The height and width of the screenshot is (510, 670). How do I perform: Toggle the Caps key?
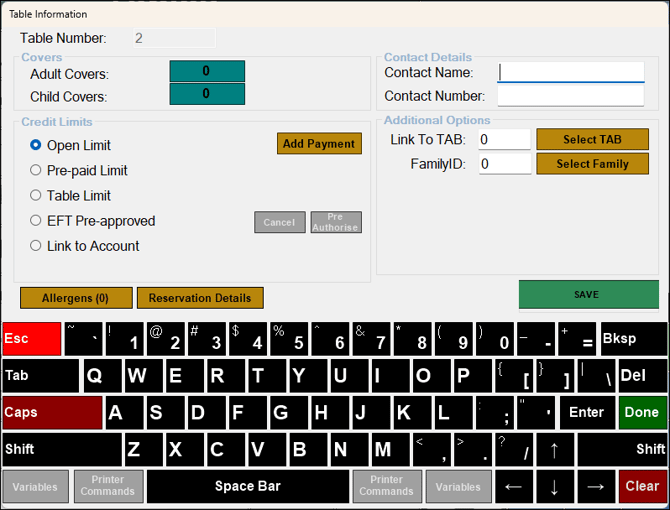(52, 413)
